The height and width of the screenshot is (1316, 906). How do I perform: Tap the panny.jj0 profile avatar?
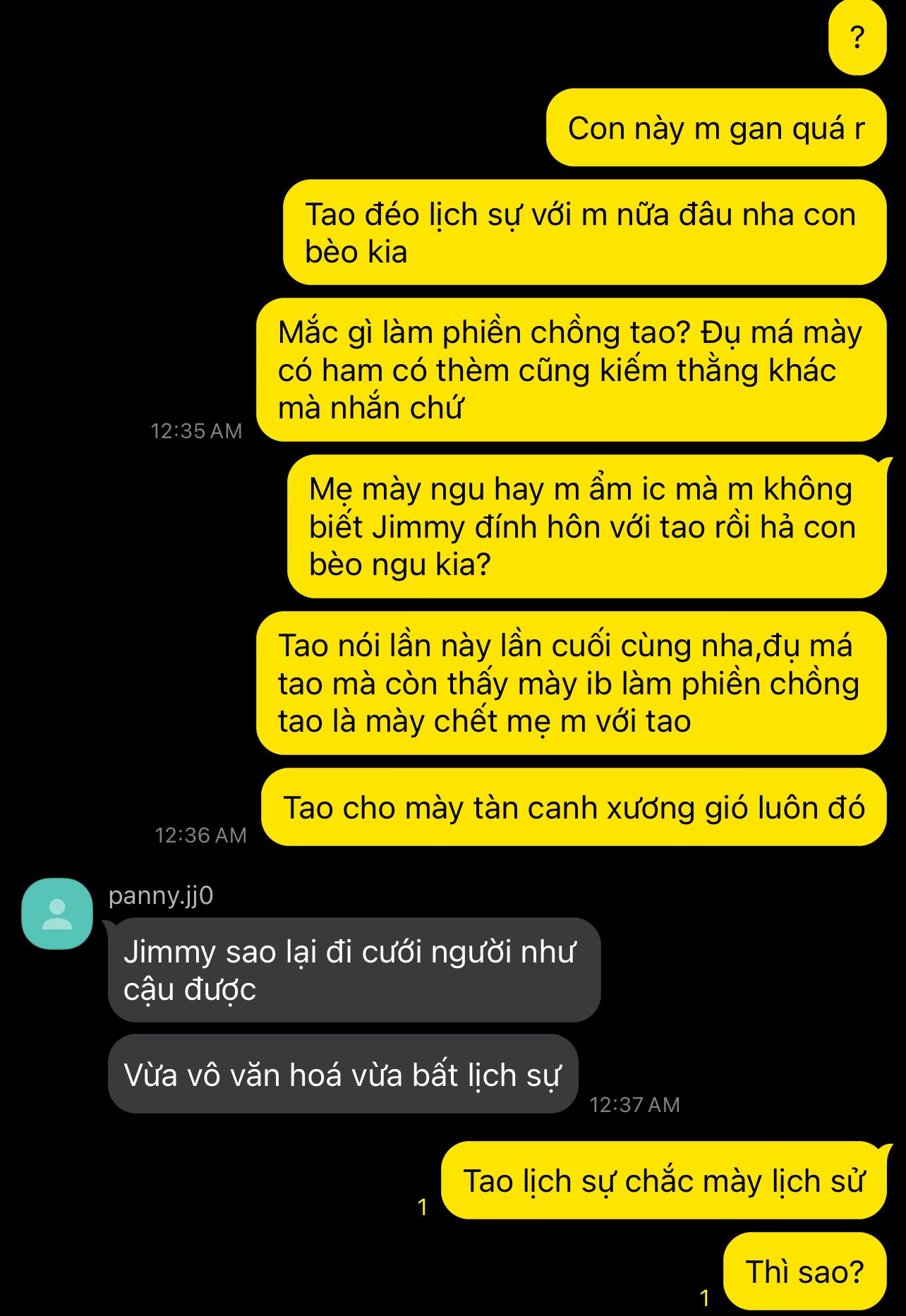click(57, 913)
